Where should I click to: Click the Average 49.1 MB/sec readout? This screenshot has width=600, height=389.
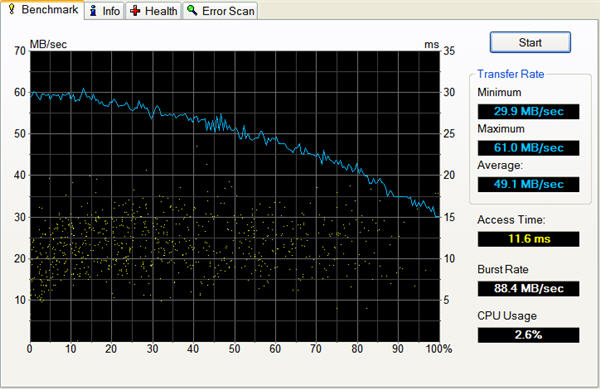click(x=528, y=184)
